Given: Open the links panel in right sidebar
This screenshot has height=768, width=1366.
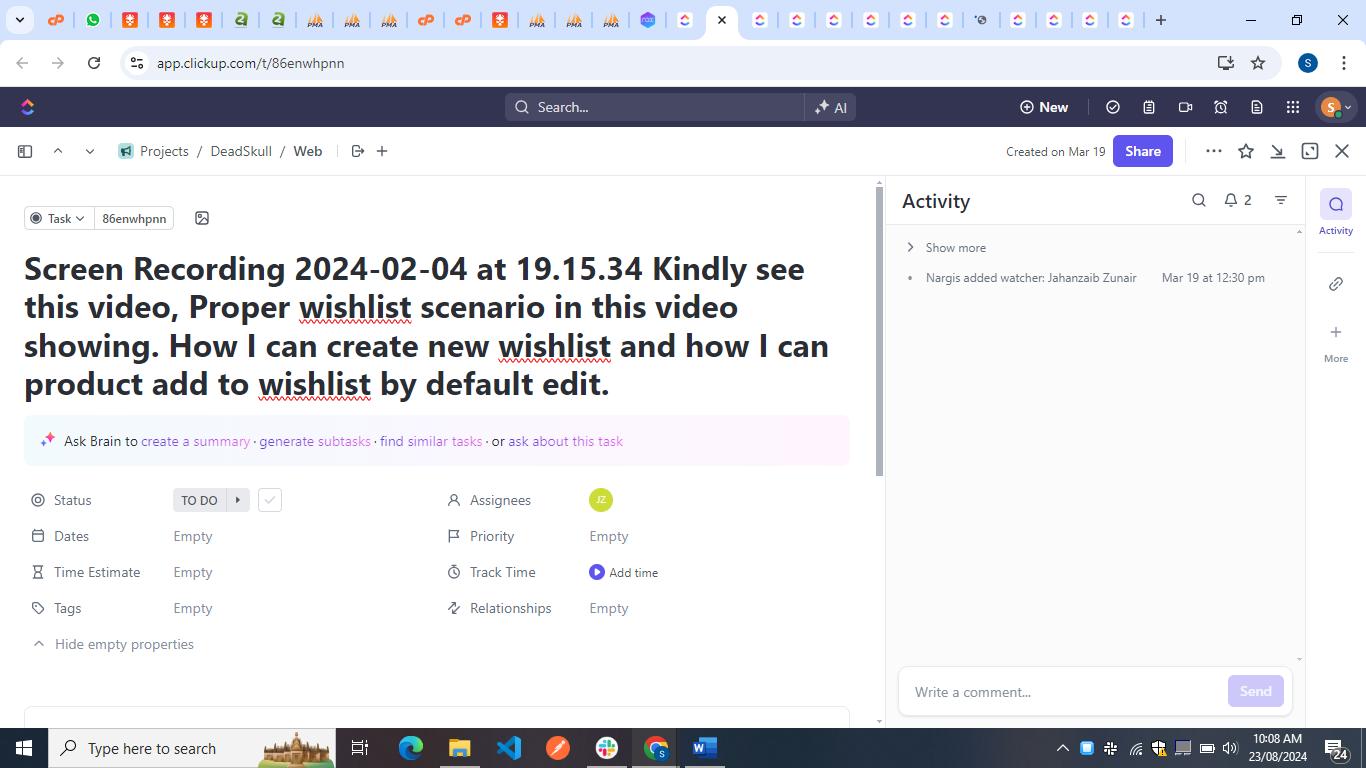Looking at the screenshot, I should click(x=1335, y=284).
